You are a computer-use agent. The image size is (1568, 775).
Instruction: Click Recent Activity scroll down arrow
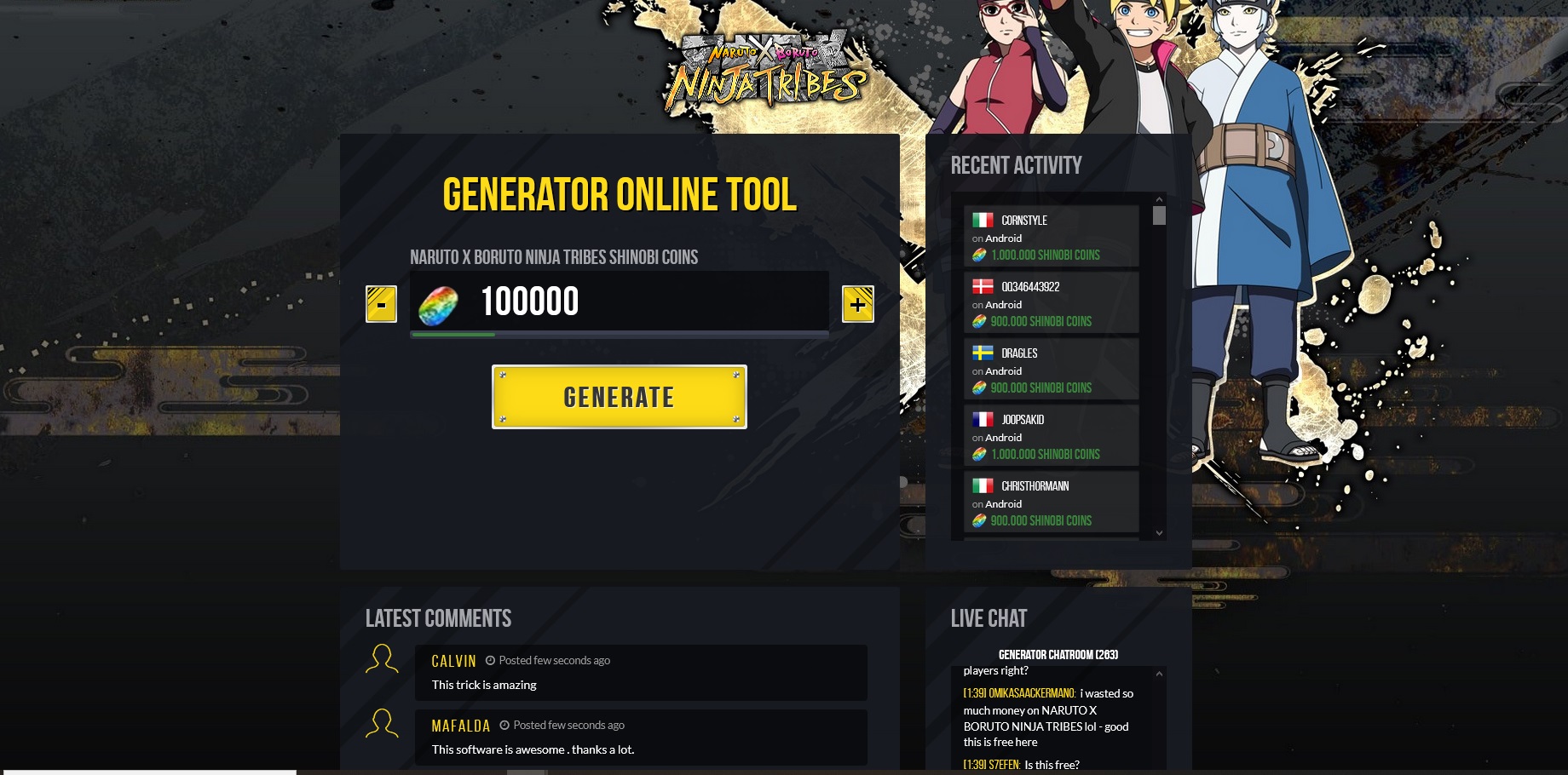pos(1159,533)
